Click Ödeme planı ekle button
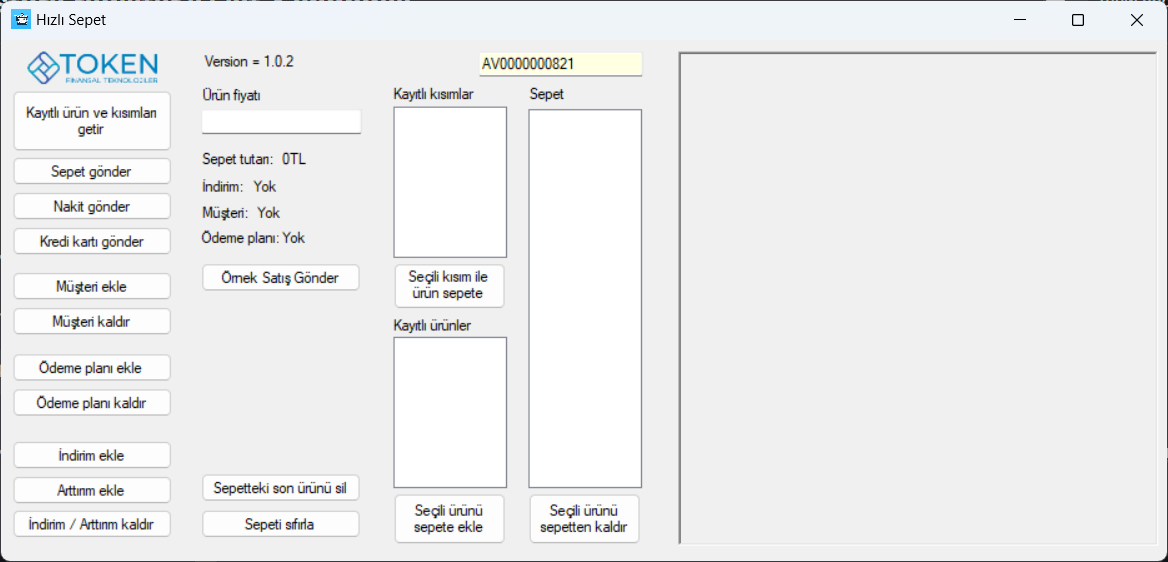 click(x=92, y=368)
